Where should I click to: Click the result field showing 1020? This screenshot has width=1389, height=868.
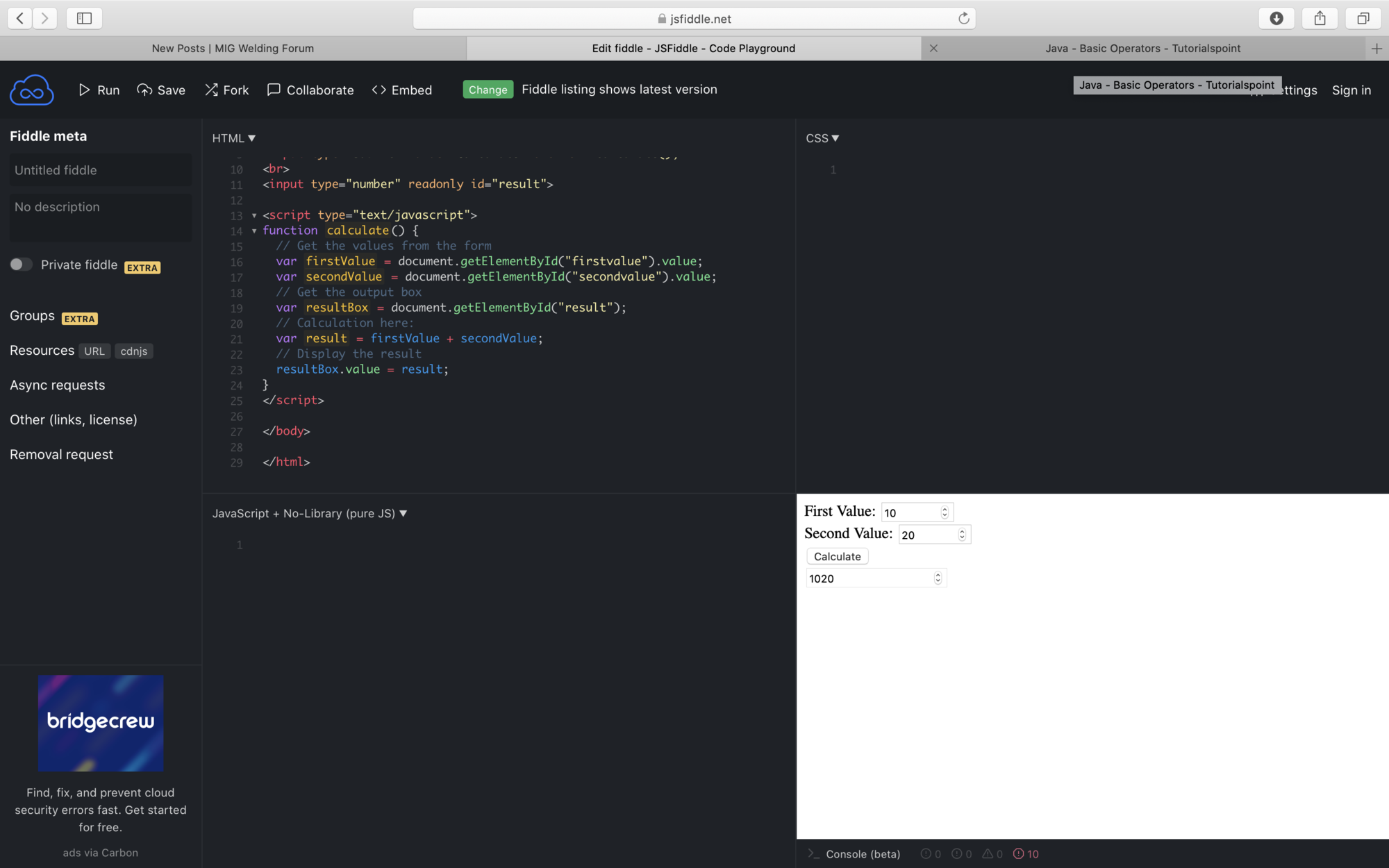tap(876, 578)
